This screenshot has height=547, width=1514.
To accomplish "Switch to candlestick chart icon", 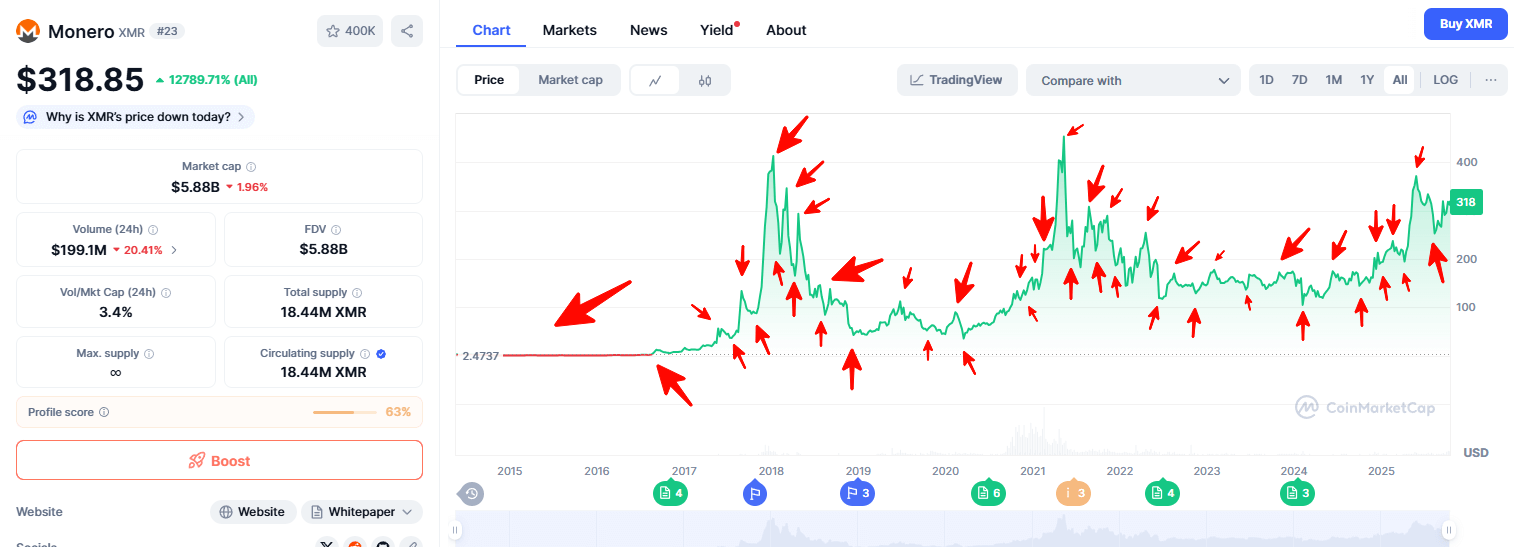I will 705,80.
